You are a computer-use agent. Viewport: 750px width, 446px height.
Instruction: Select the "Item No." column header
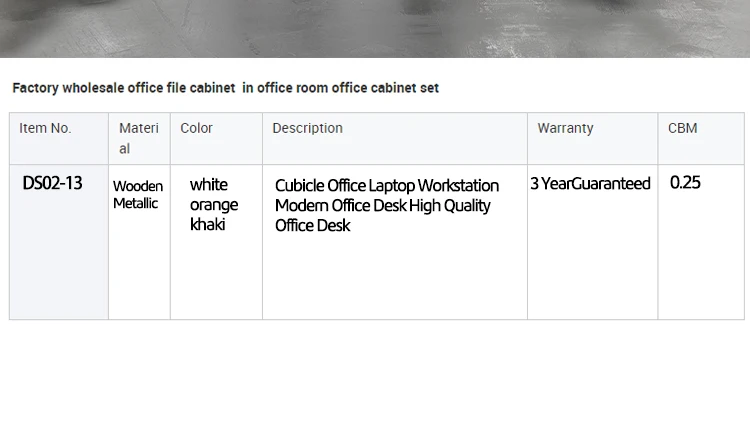[x=46, y=128]
